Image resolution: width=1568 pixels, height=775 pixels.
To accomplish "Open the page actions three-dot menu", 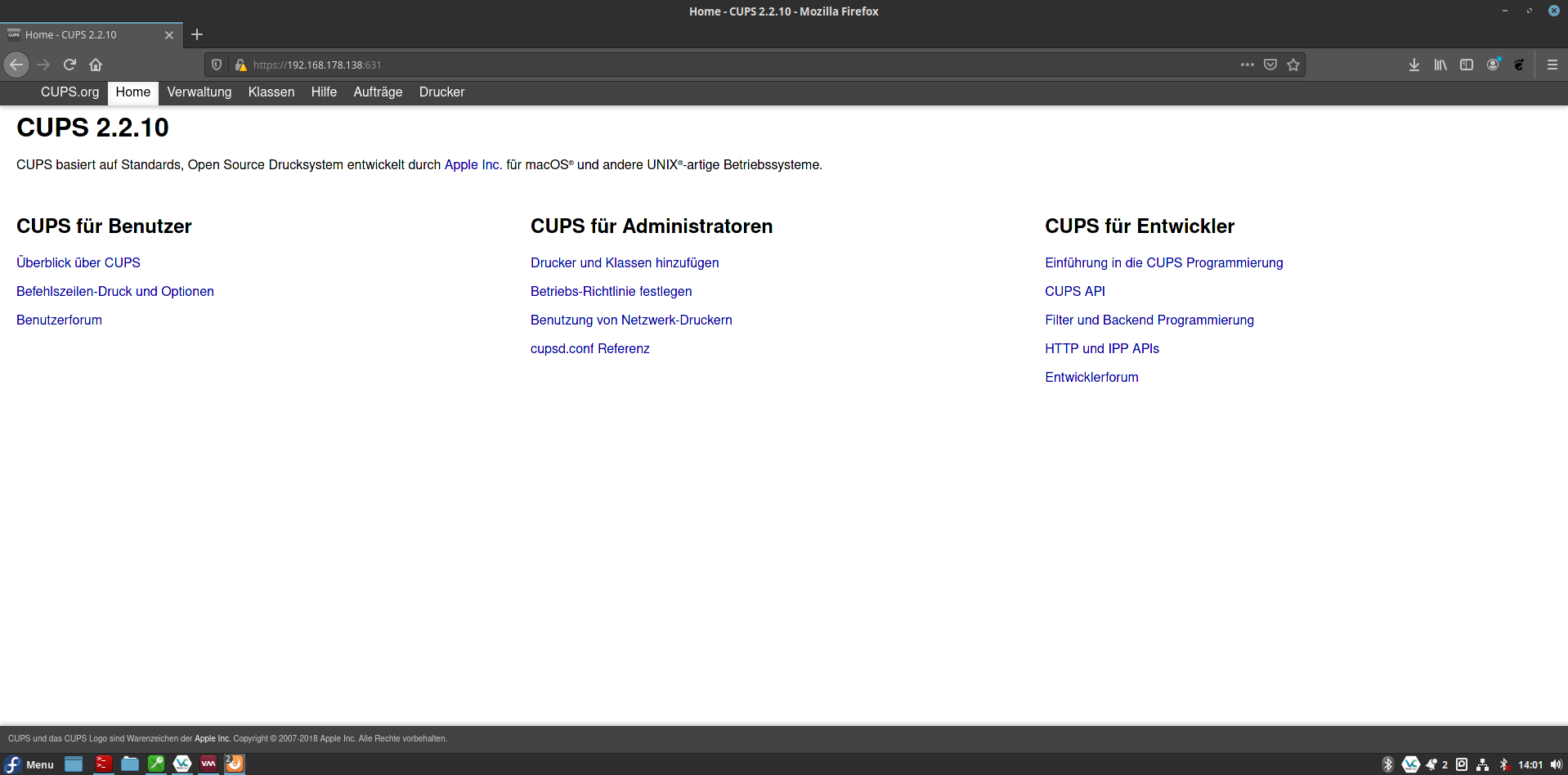I will 1247,65.
